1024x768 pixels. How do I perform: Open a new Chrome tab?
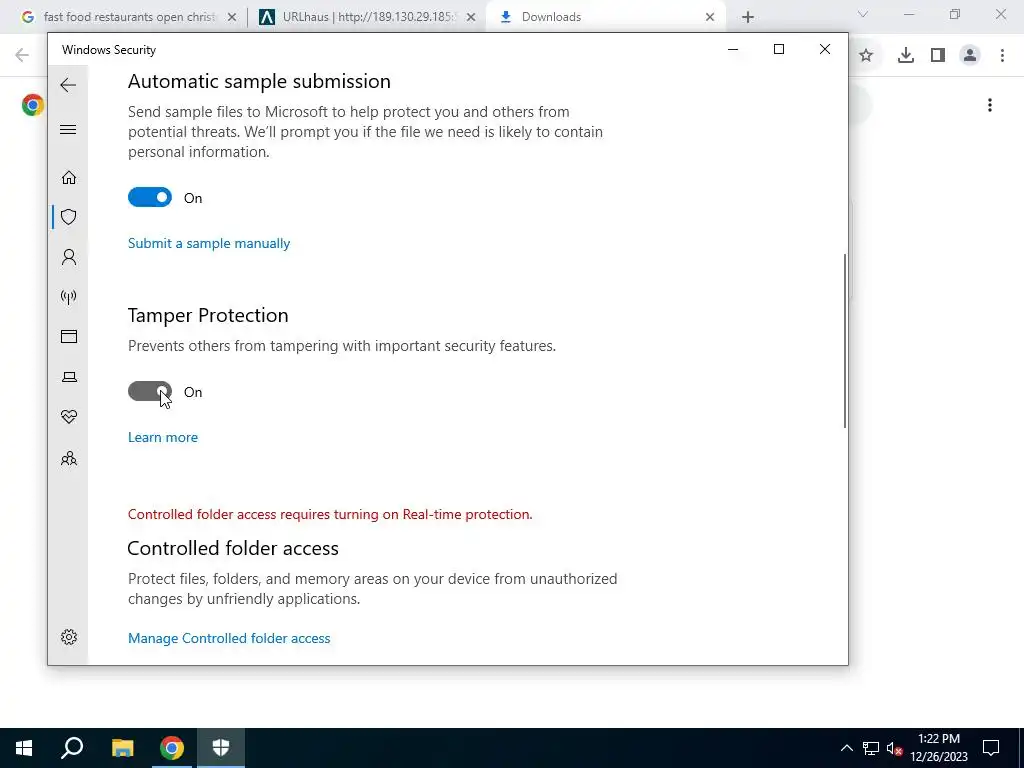(748, 17)
